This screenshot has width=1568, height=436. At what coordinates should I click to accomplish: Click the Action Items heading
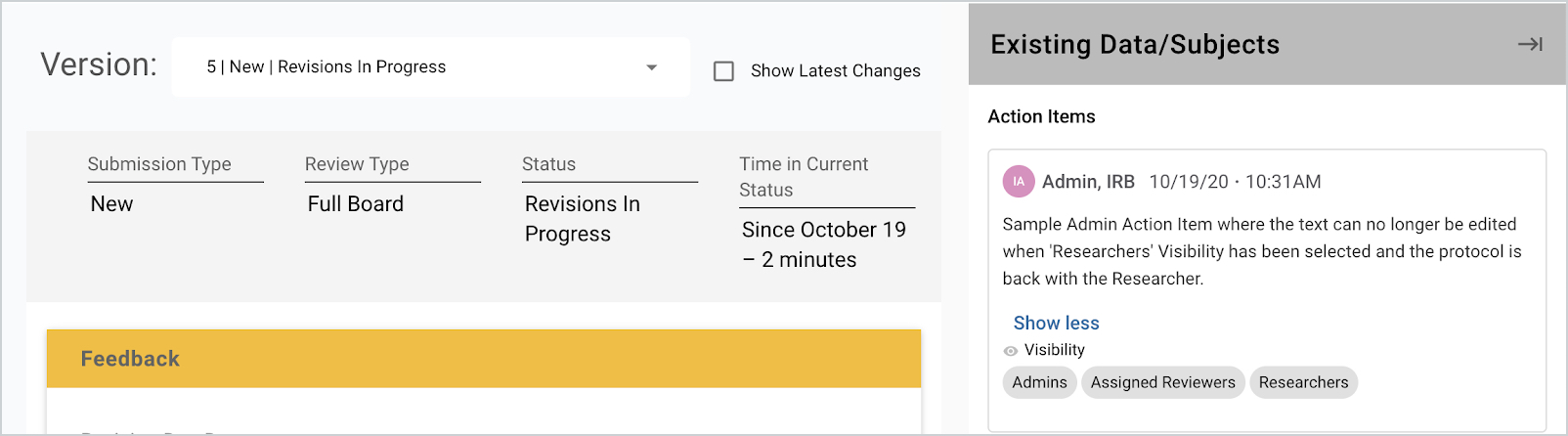(x=1041, y=116)
